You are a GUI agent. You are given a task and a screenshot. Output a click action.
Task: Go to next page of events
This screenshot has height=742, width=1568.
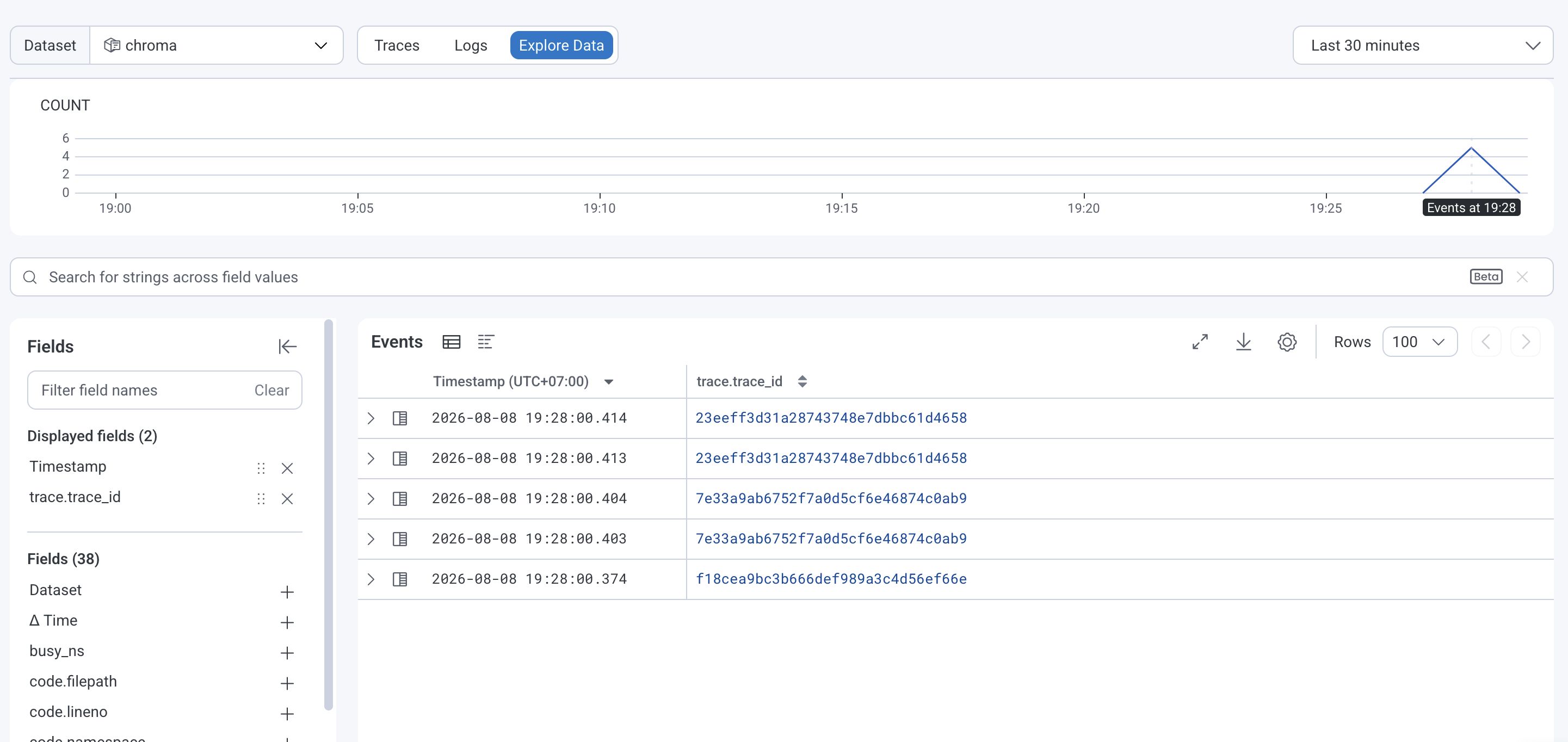tap(1526, 342)
